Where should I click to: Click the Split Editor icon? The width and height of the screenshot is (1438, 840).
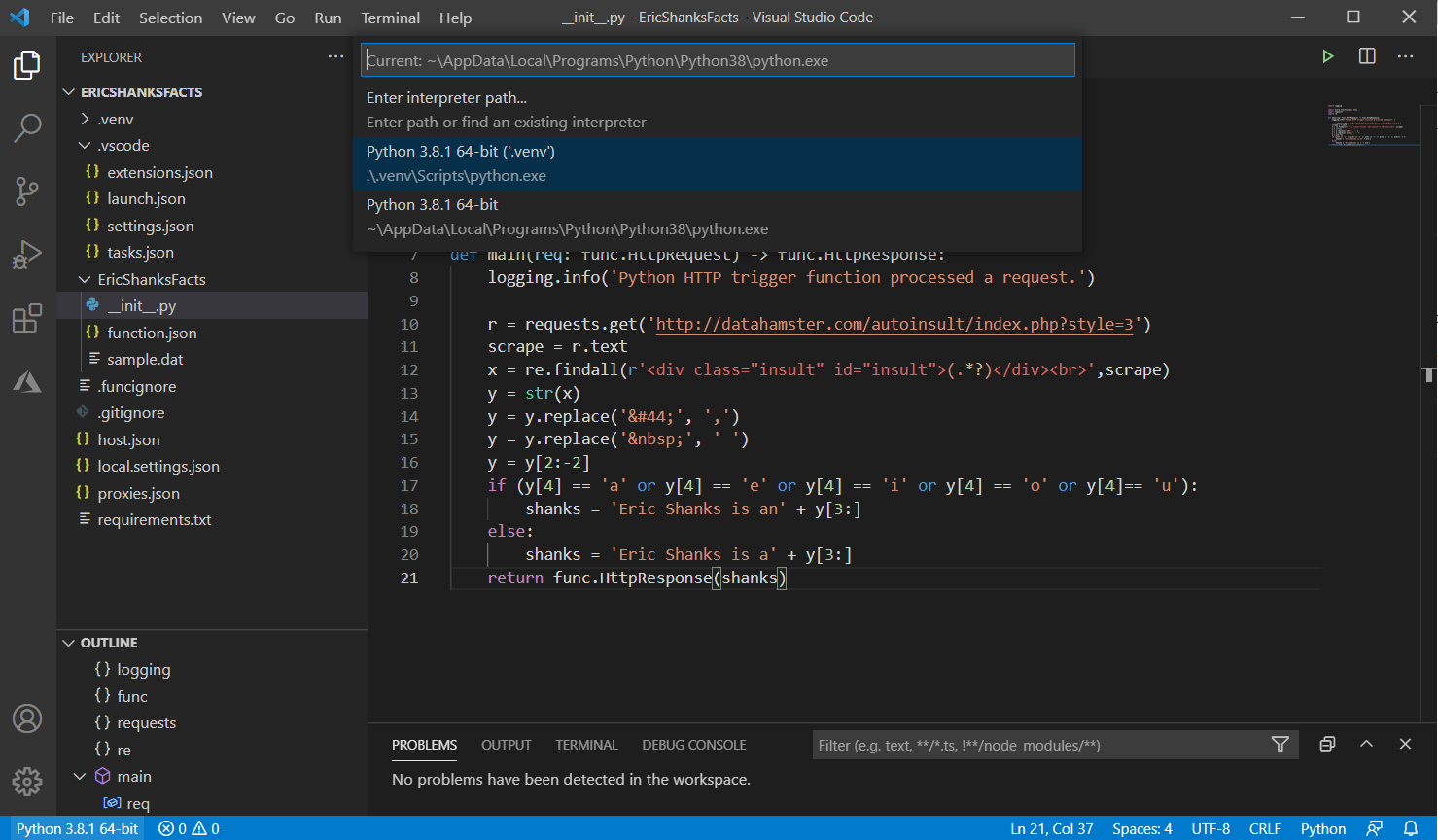tap(1367, 56)
